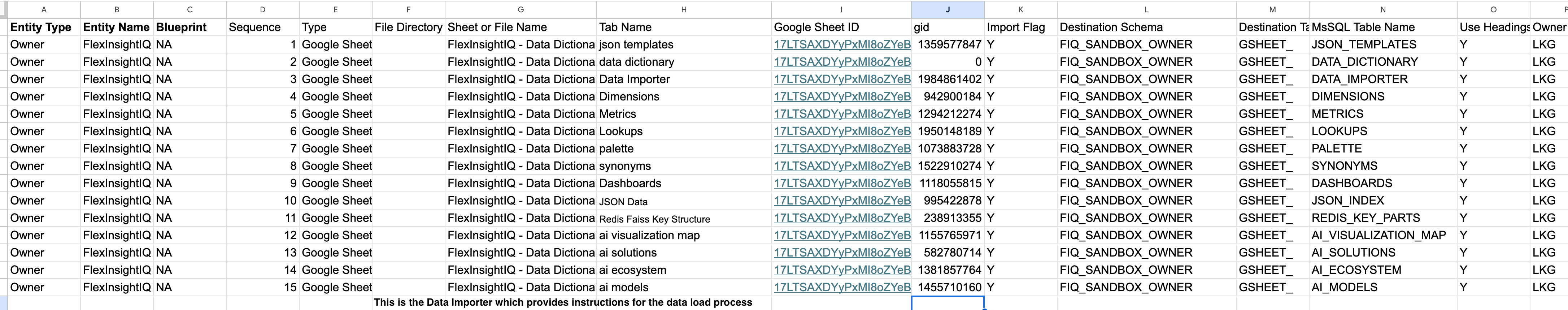The height and width of the screenshot is (310, 1568).
Task: Click gid value 1984861402
Action: 948,79
